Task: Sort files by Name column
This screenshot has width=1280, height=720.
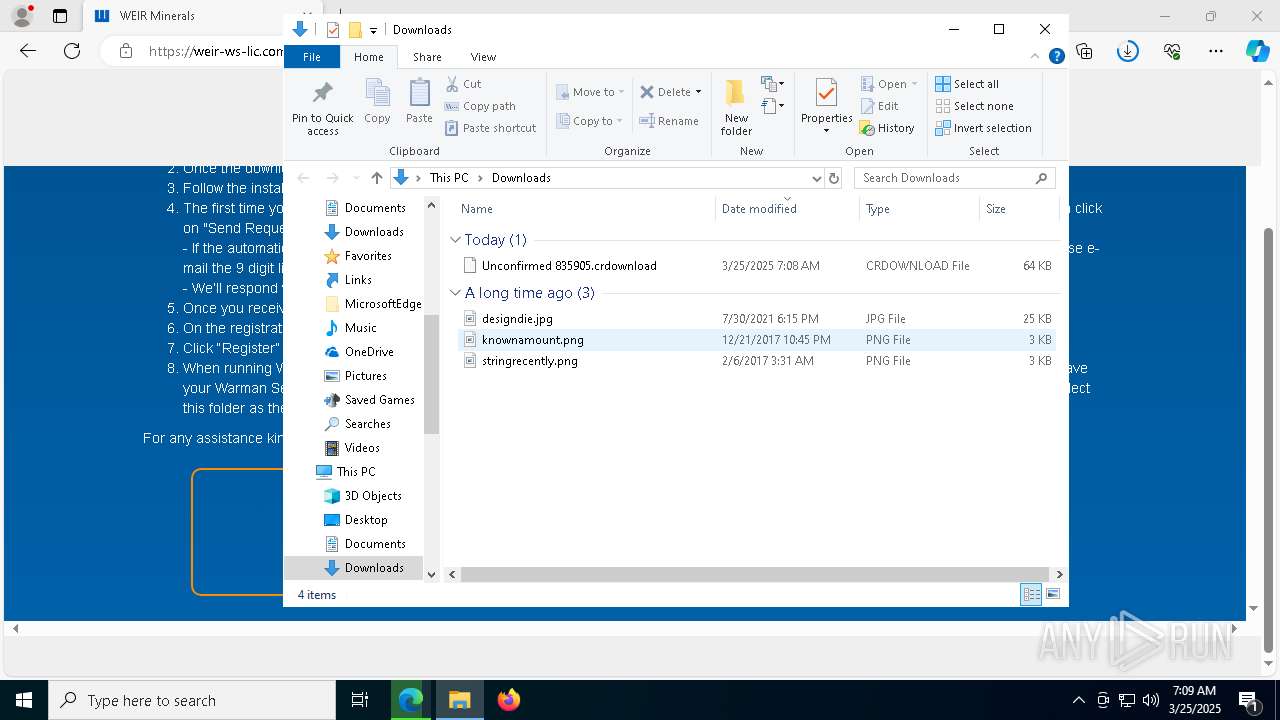Action: click(586, 209)
